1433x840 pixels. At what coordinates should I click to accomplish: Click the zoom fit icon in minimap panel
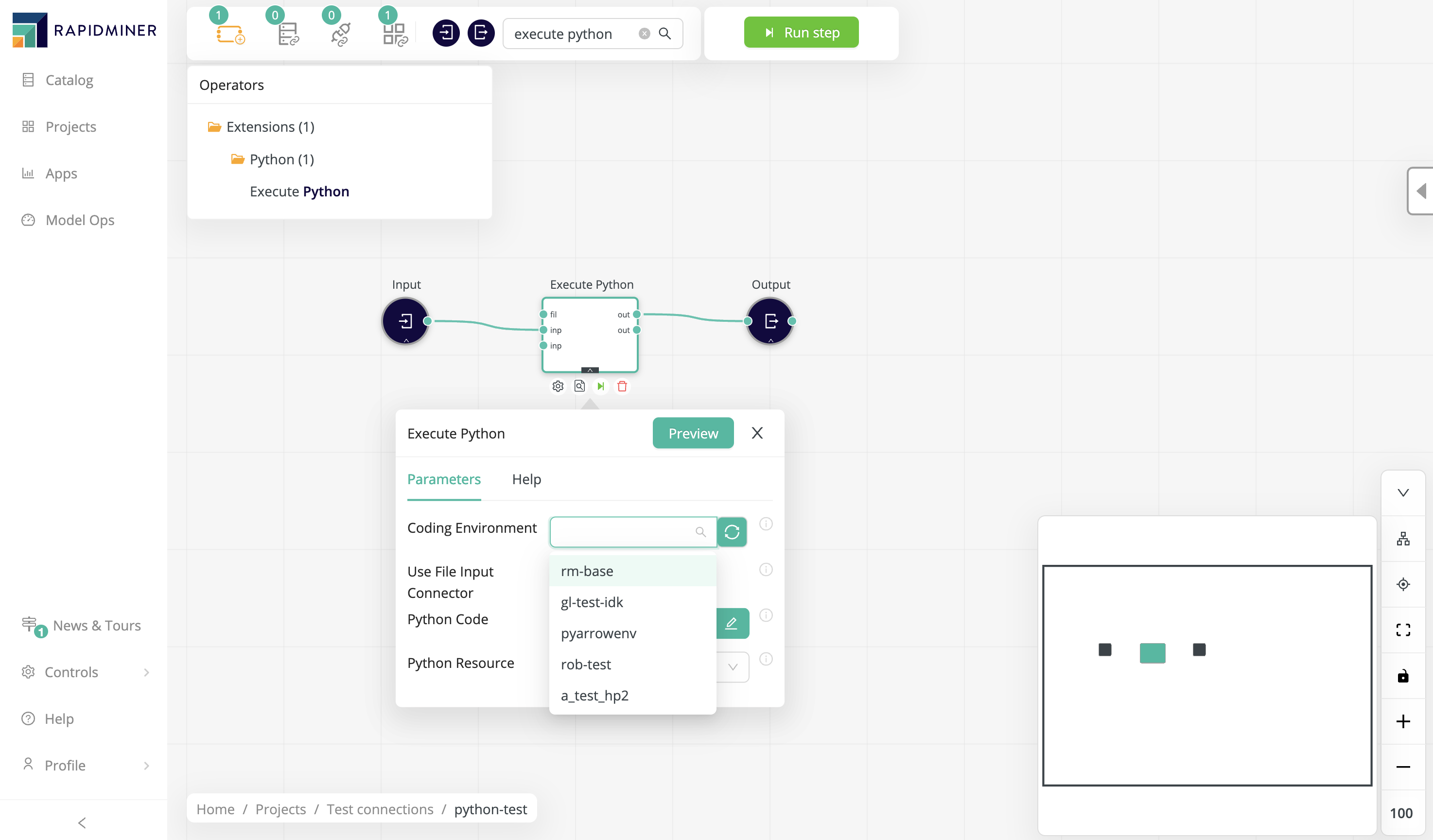coord(1403,629)
